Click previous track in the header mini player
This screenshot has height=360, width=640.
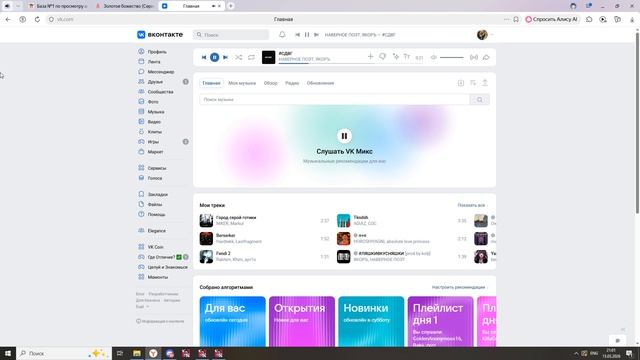tap(298, 35)
